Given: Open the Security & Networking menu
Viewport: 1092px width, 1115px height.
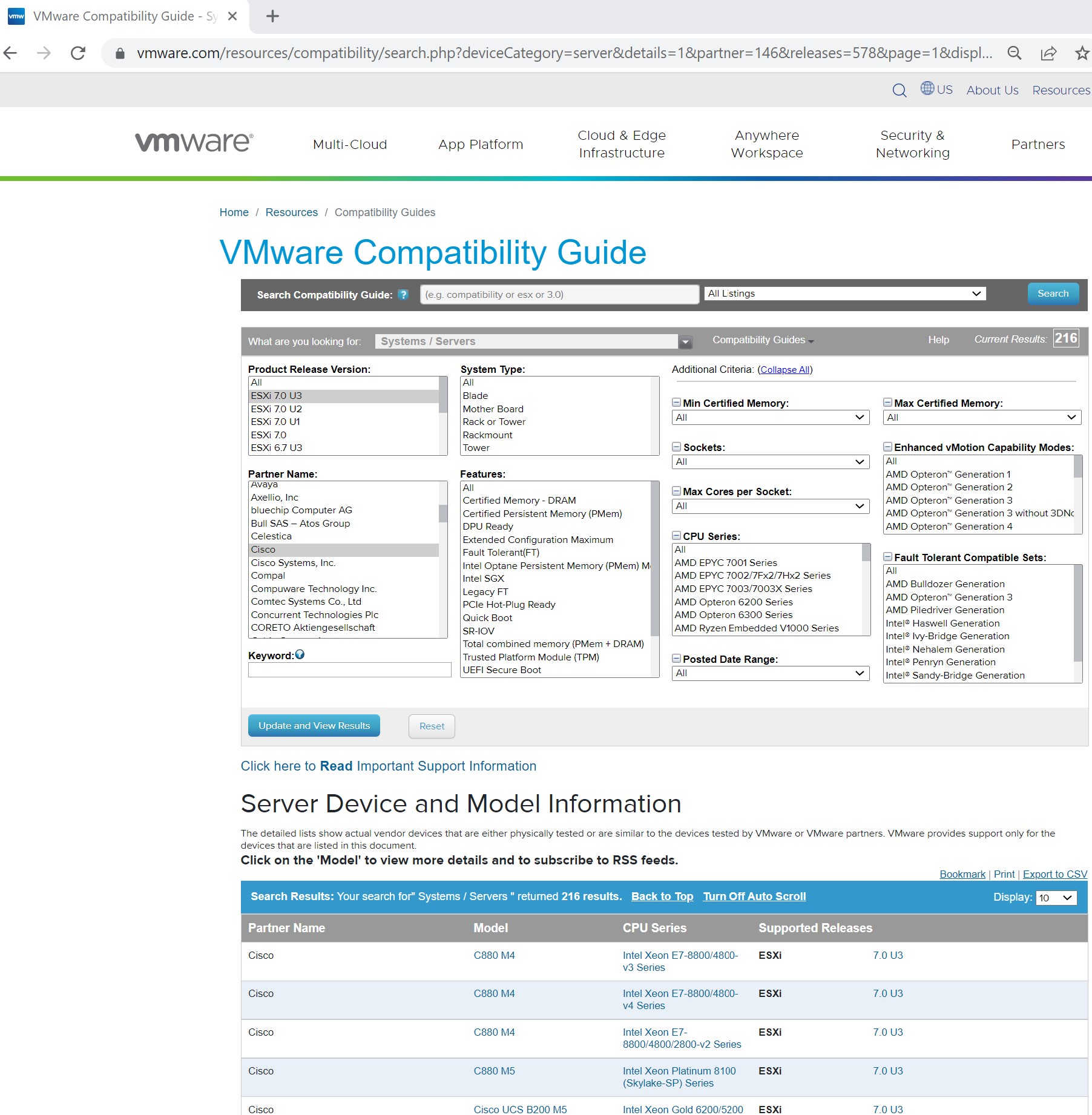Looking at the screenshot, I should pos(912,144).
